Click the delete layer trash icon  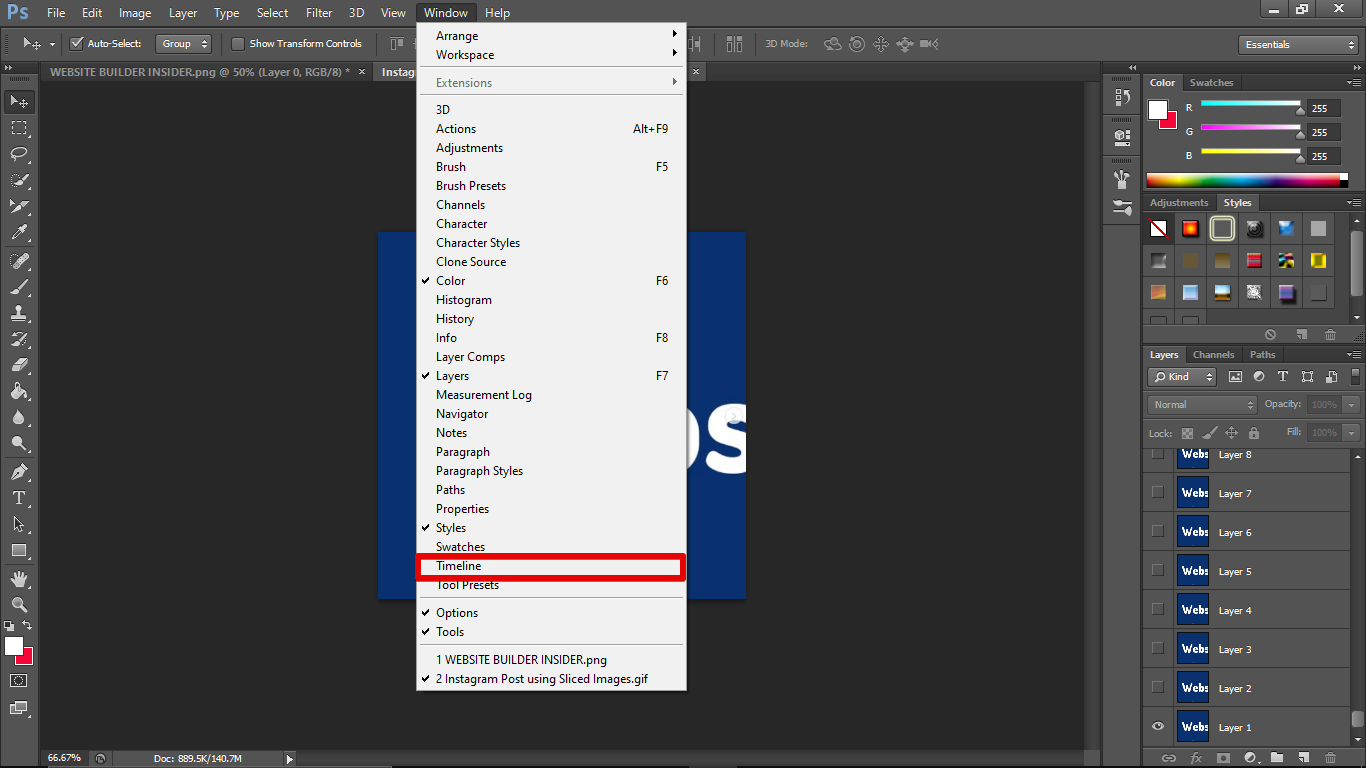tap(1331, 758)
